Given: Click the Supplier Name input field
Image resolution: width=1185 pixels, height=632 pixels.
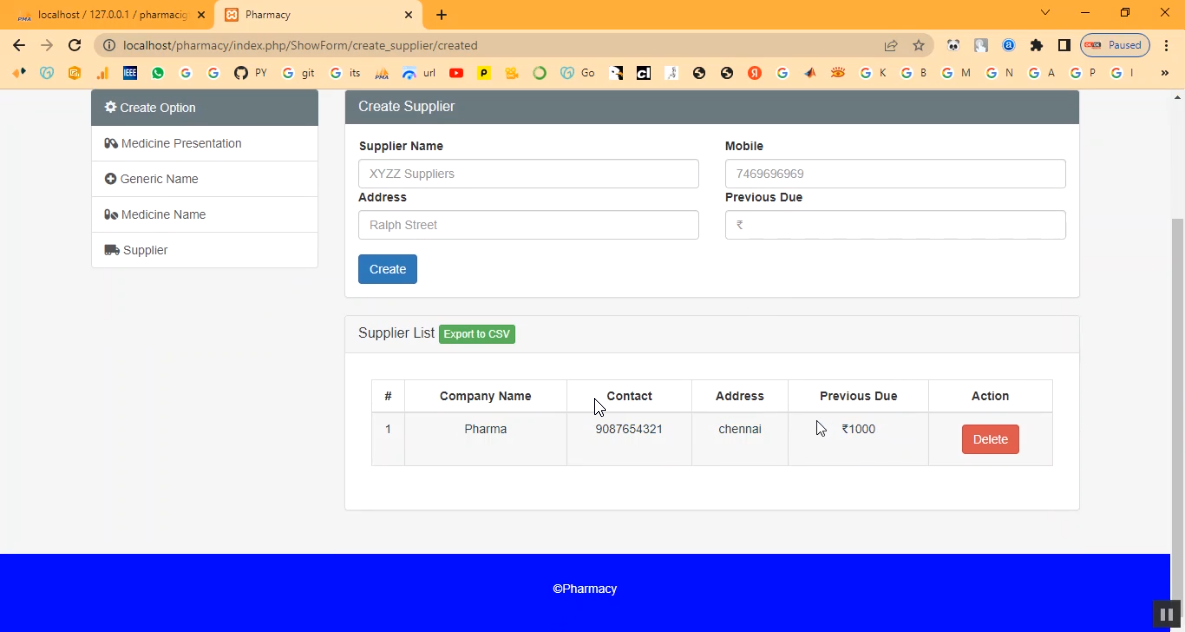Looking at the screenshot, I should pos(528,174).
